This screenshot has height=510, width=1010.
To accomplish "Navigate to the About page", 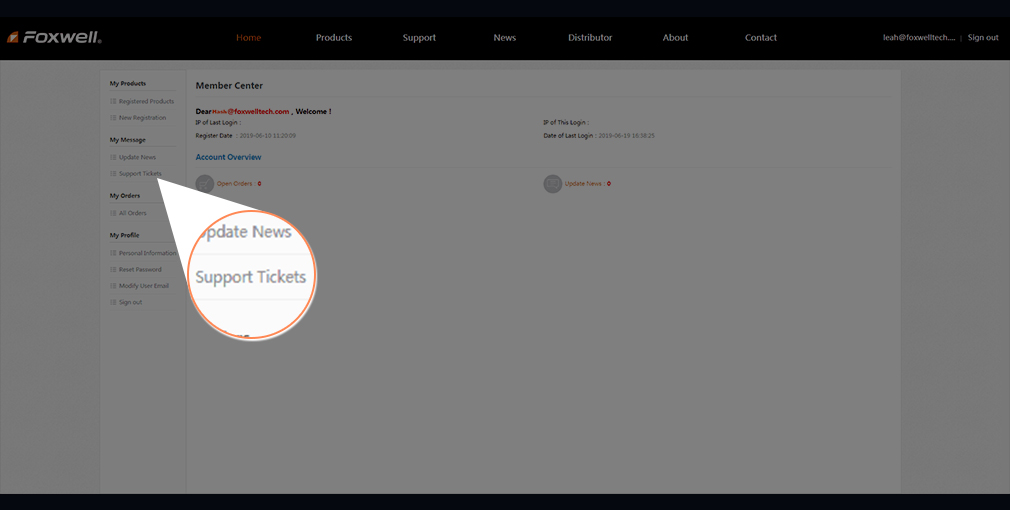I will (x=675, y=38).
